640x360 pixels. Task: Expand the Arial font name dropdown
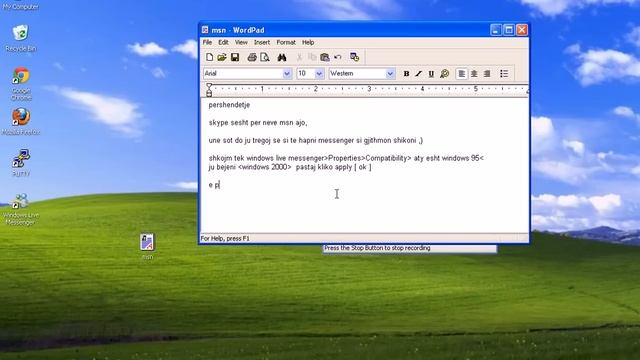pyautogui.click(x=287, y=73)
